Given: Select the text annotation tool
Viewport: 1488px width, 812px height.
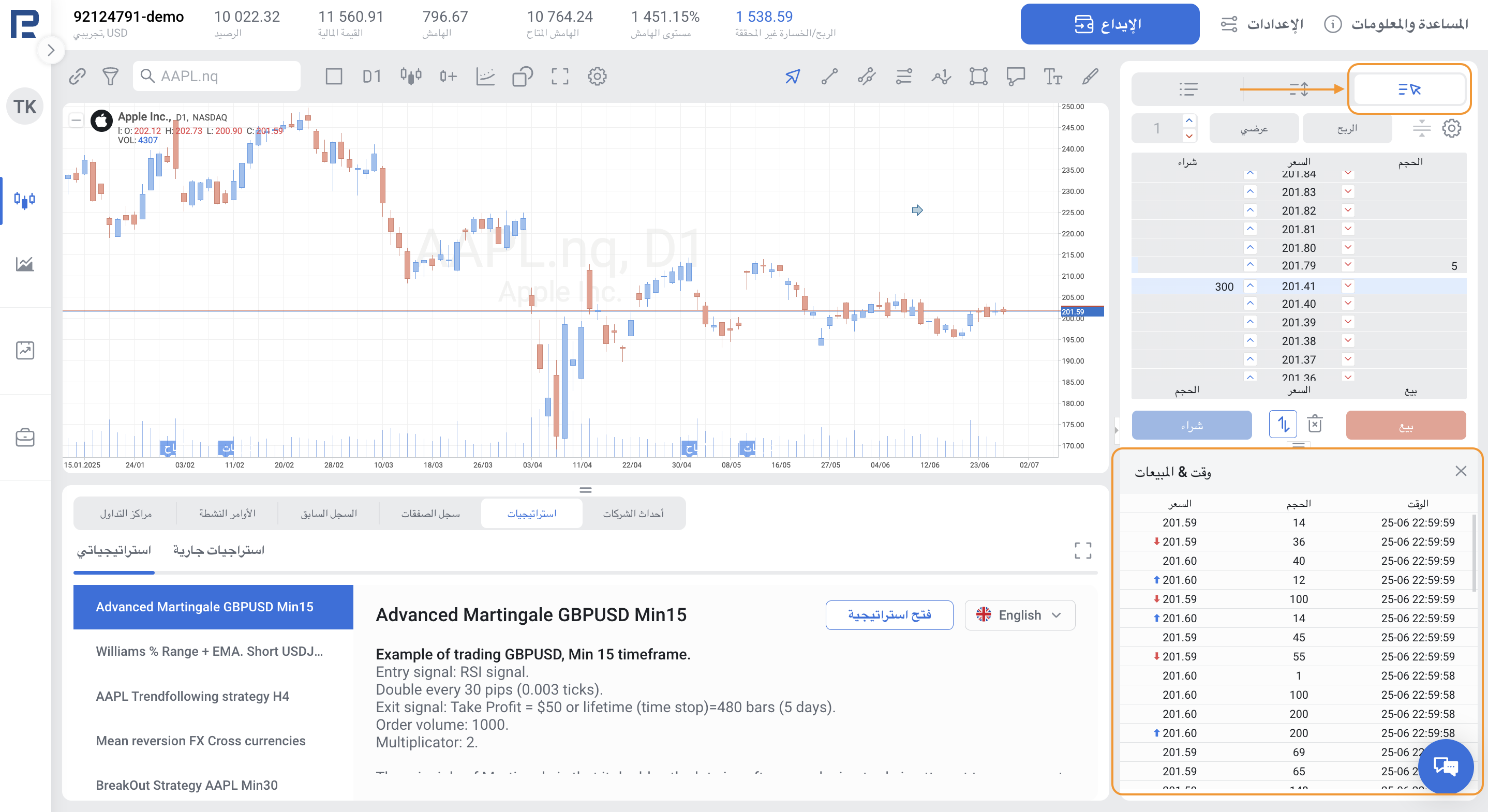Looking at the screenshot, I should click(x=1052, y=76).
